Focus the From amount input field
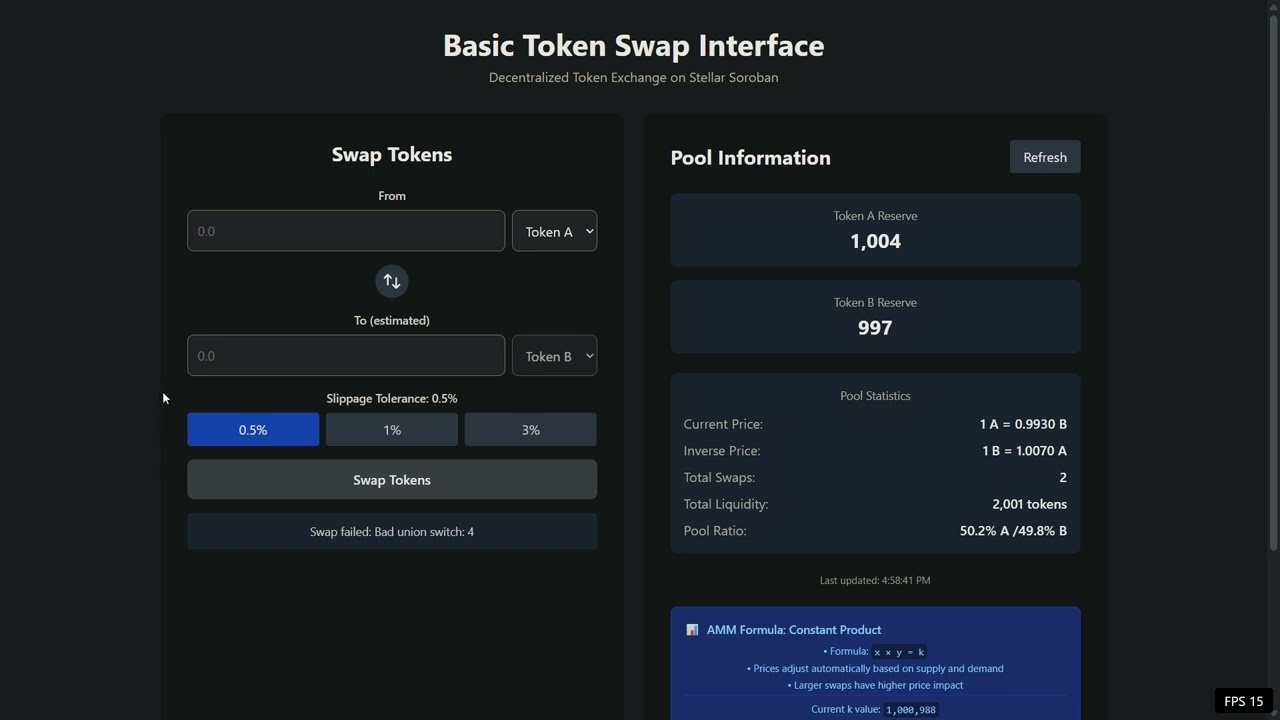 click(x=346, y=231)
